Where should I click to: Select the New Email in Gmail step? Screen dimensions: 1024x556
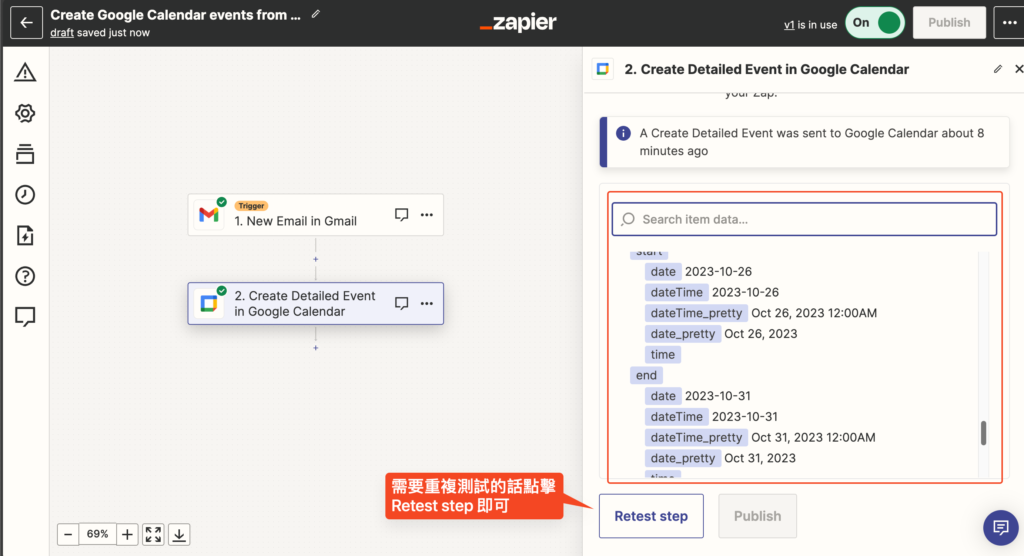(315, 215)
